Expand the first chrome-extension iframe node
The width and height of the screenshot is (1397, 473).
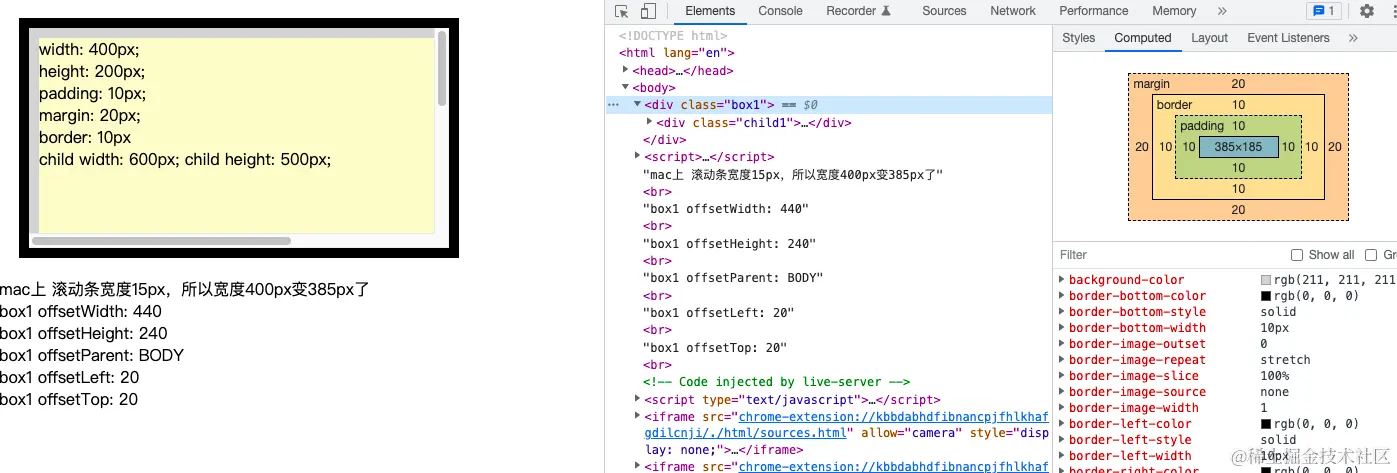click(x=637, y=416)
